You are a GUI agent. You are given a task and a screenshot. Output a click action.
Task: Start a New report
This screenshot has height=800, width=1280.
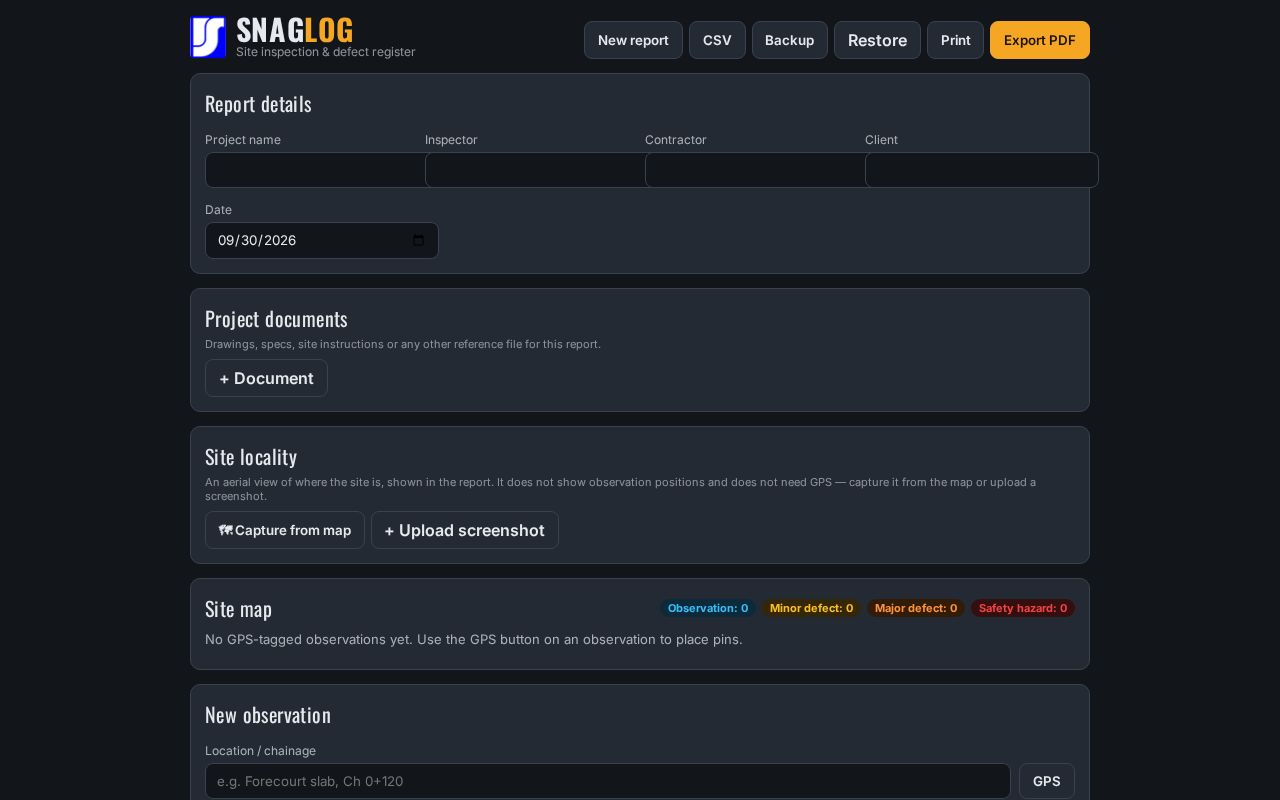pos(633,40)
